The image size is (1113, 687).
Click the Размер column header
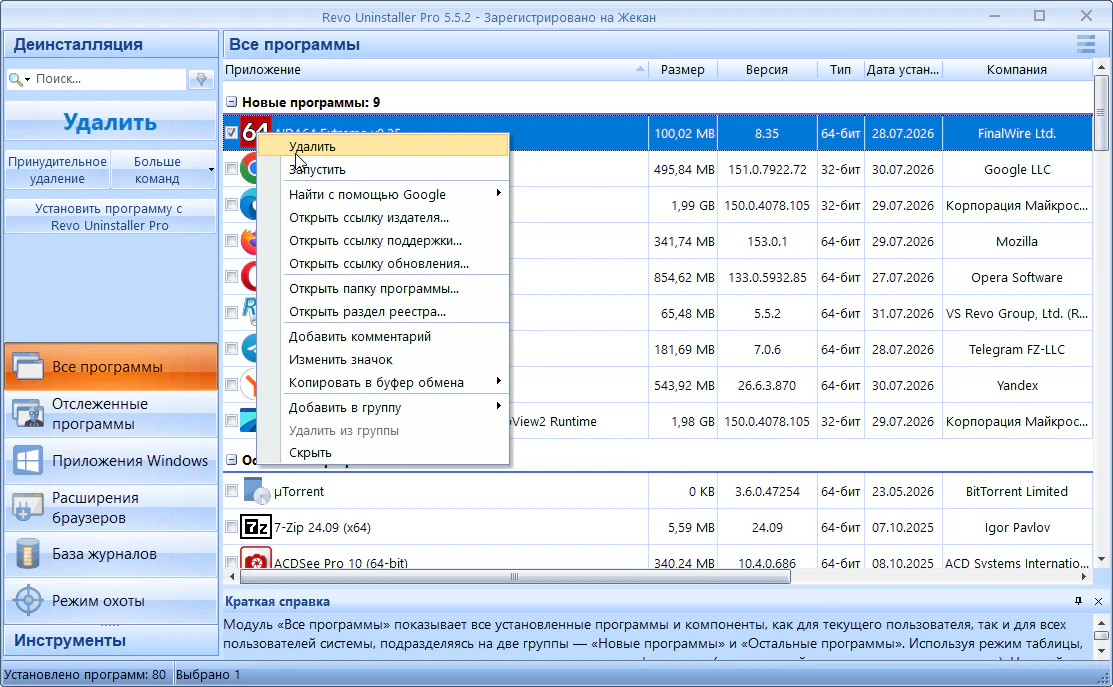tap(683, 70)
